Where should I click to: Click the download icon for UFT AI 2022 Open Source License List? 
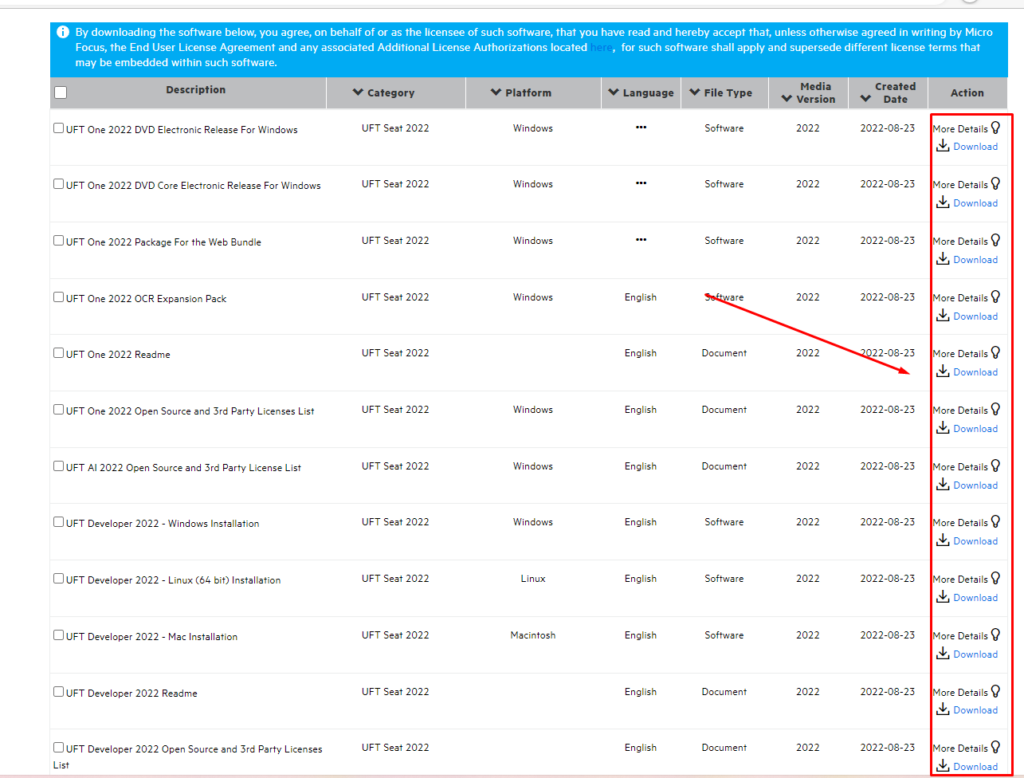coord(942,484)
